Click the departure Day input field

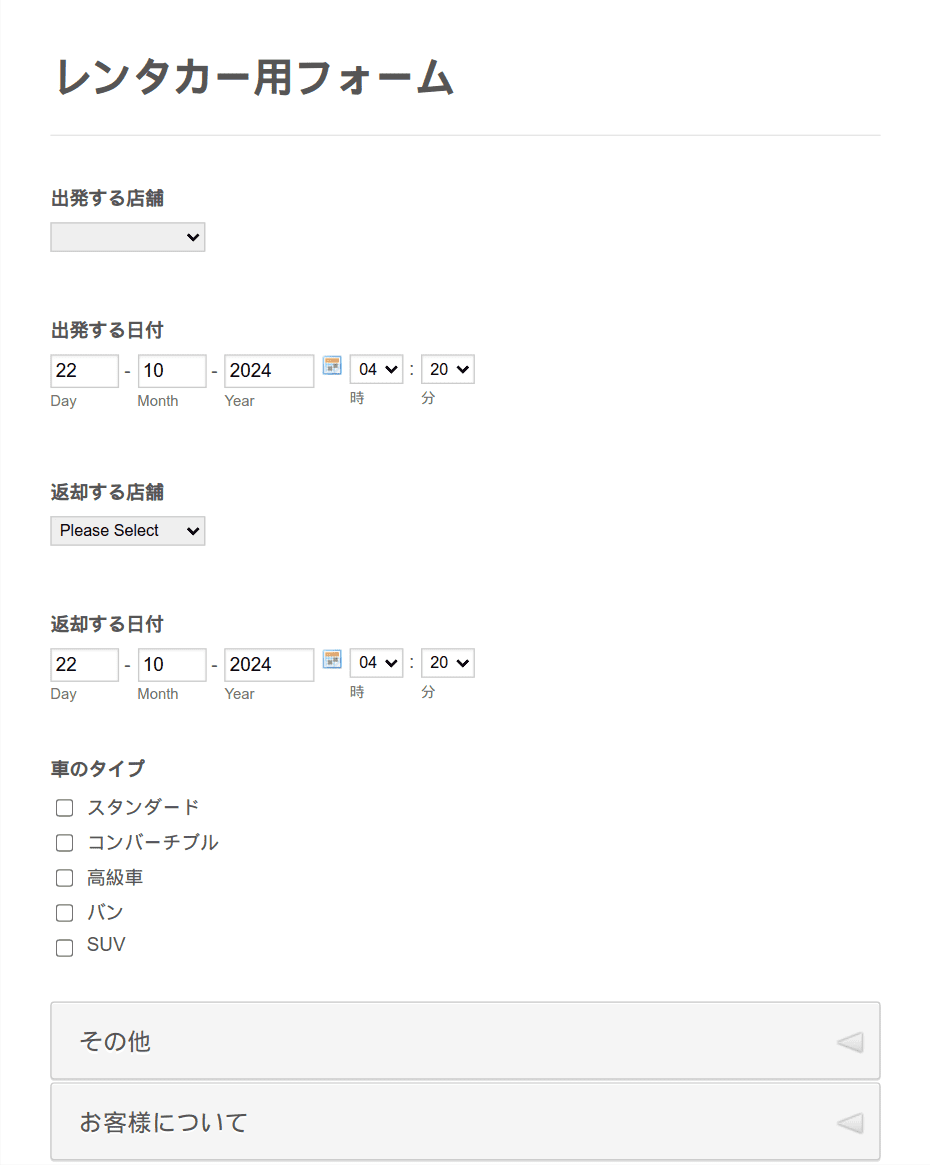(x=85, y=371)
